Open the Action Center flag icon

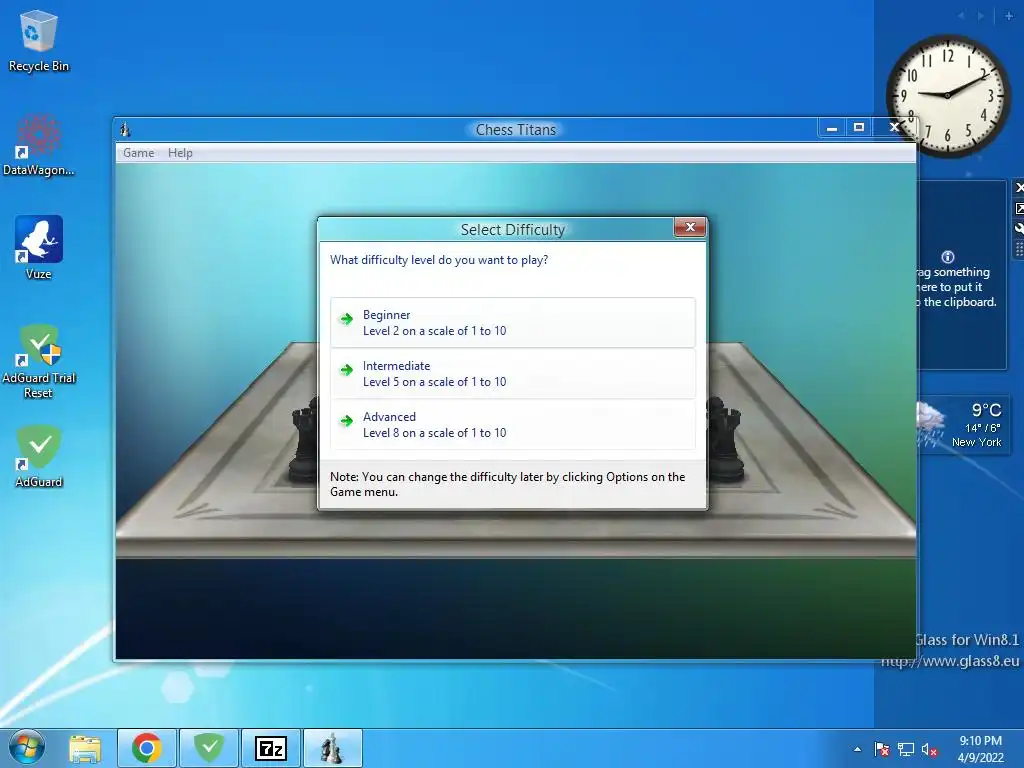[882, 749]
